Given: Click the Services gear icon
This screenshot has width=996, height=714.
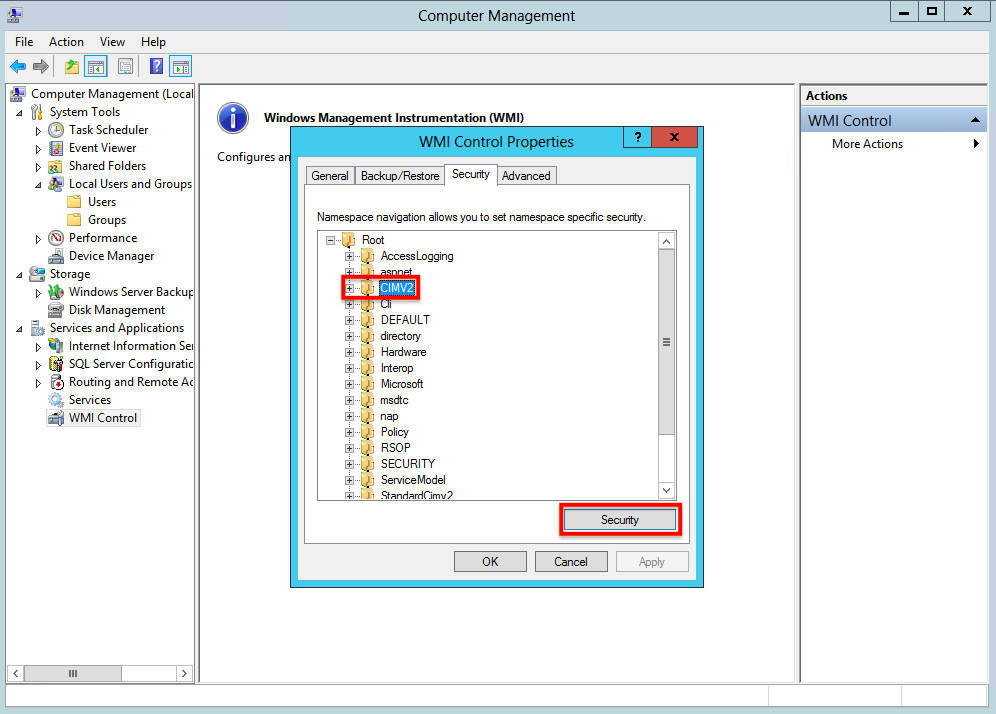Looking at the screenshot, I should point(57,400).
